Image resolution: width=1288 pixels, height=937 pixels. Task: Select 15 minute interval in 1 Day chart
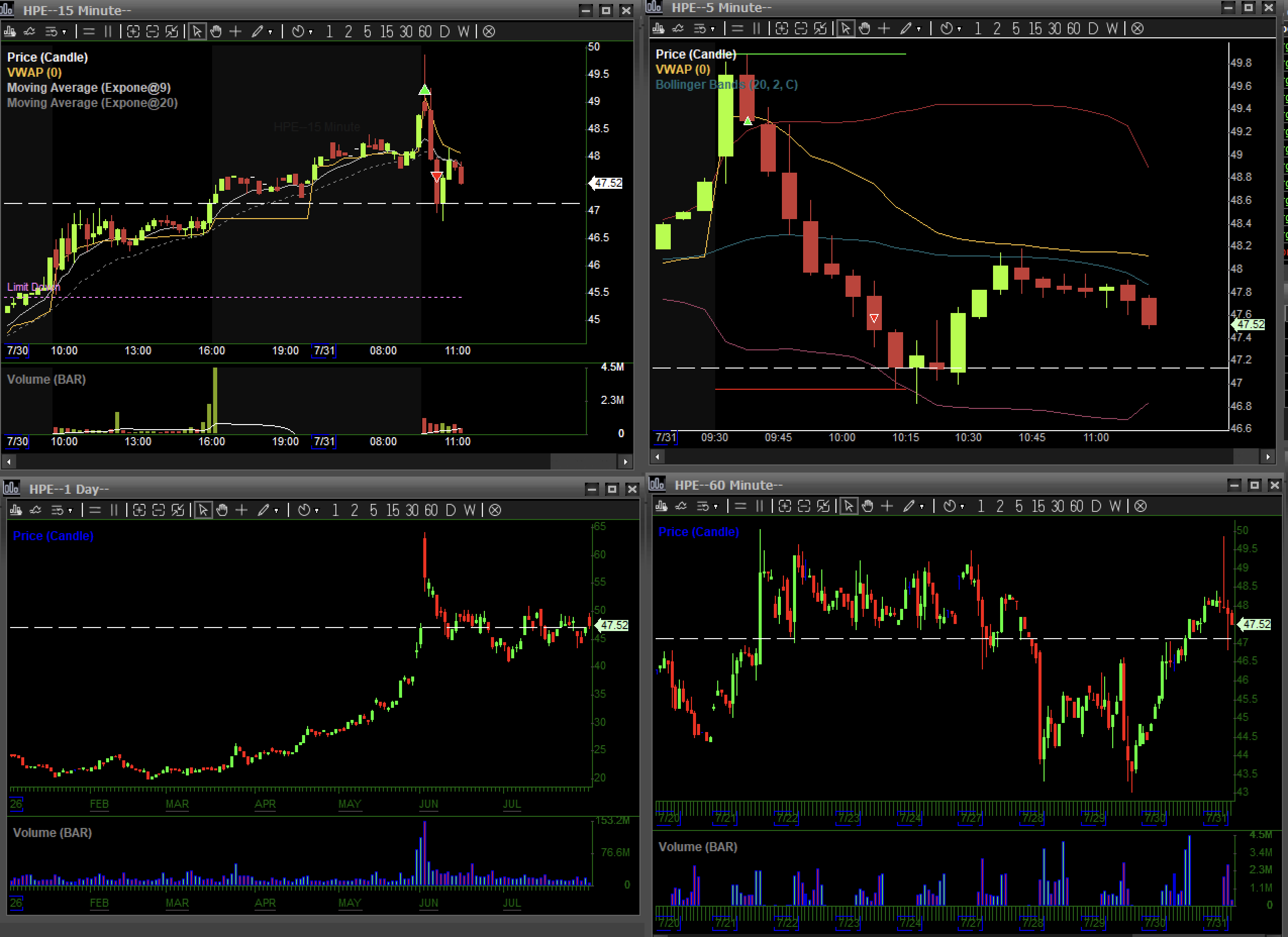[392, 510]
